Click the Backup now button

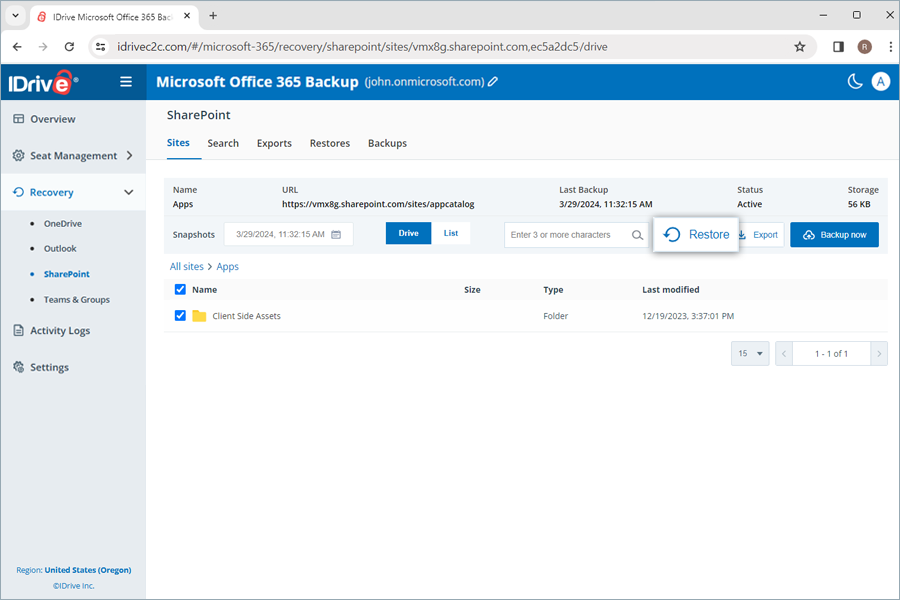(834, 234)
